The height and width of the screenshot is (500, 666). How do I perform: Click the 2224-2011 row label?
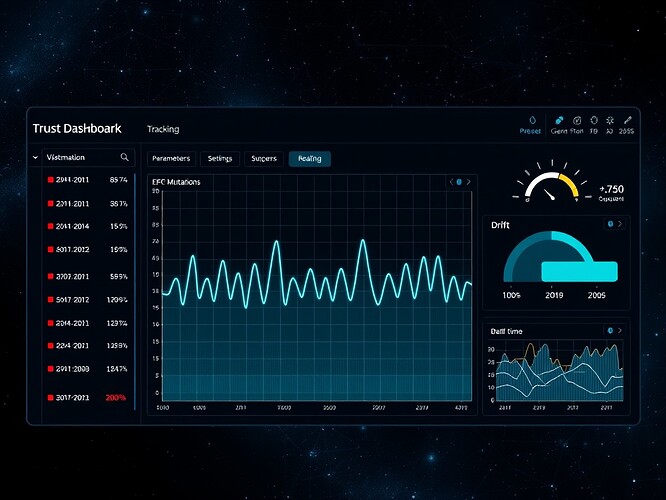tap(73, 346)
